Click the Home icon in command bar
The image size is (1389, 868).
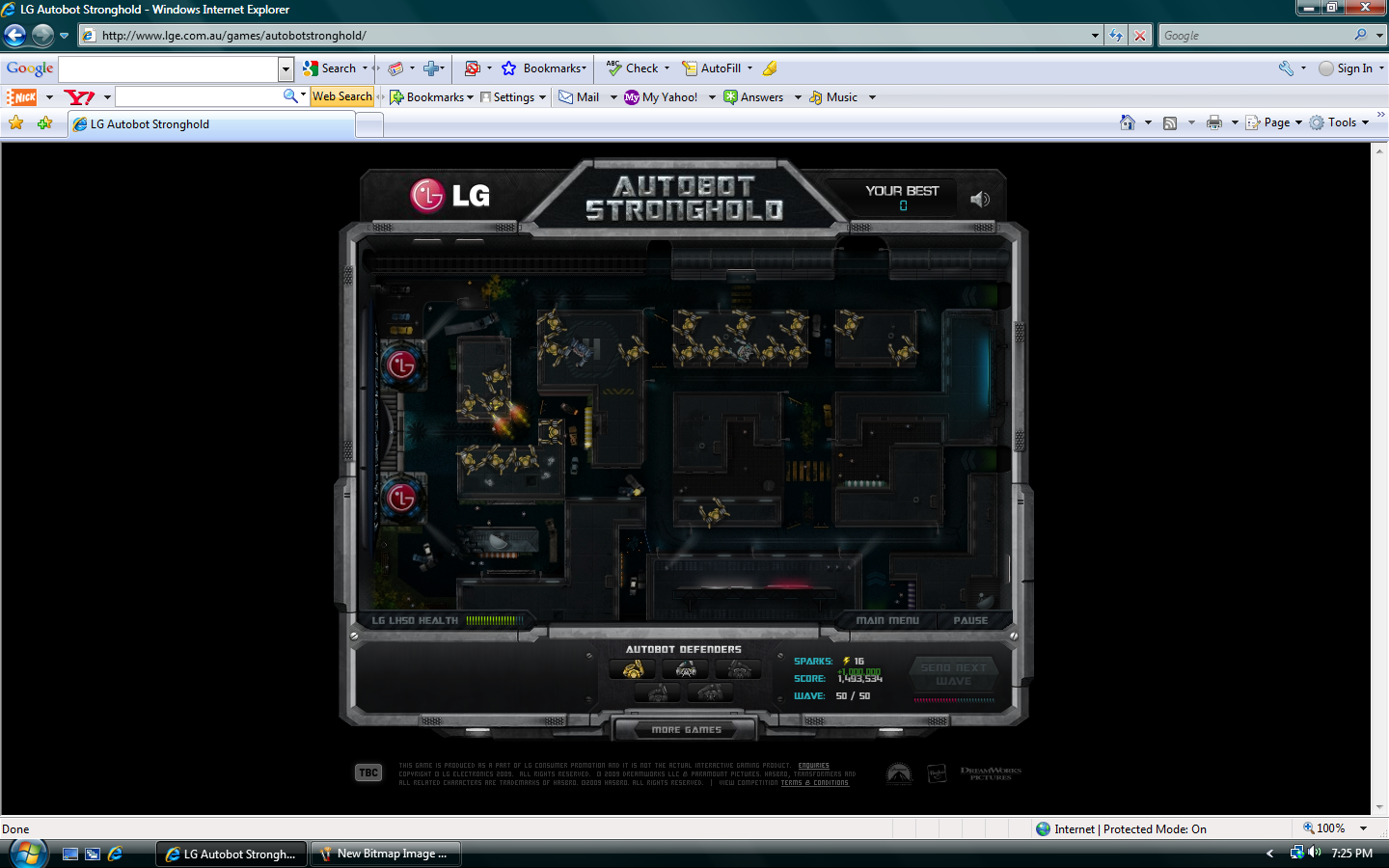tap(1127, 122)
